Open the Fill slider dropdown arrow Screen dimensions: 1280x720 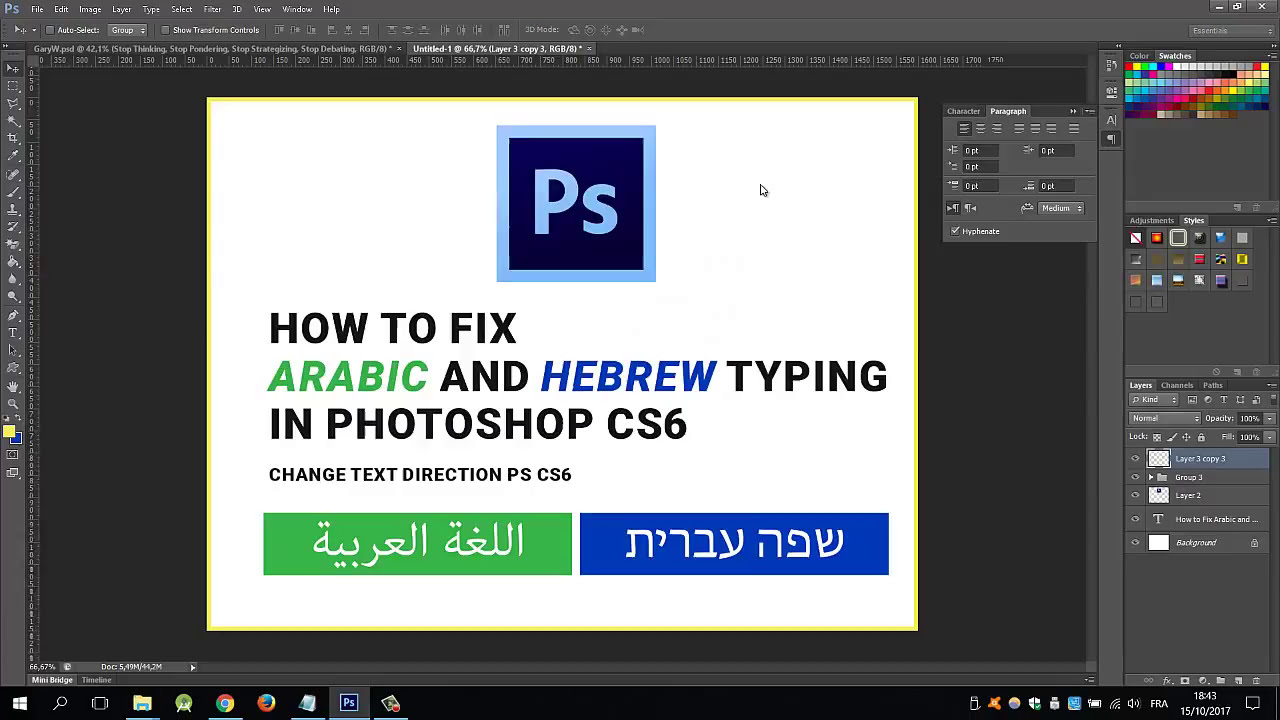1269,437
